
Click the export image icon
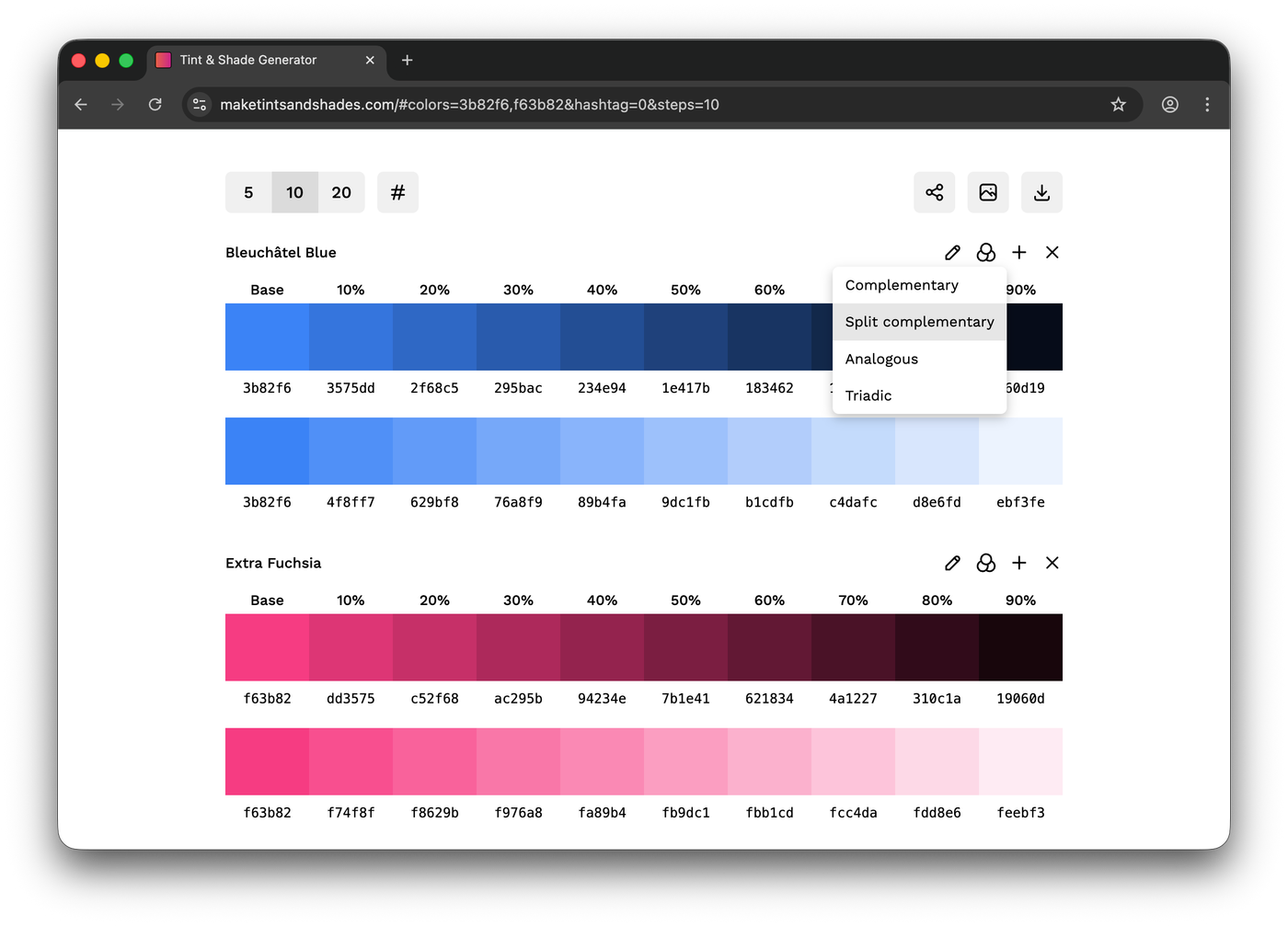(x=987, y=192)
